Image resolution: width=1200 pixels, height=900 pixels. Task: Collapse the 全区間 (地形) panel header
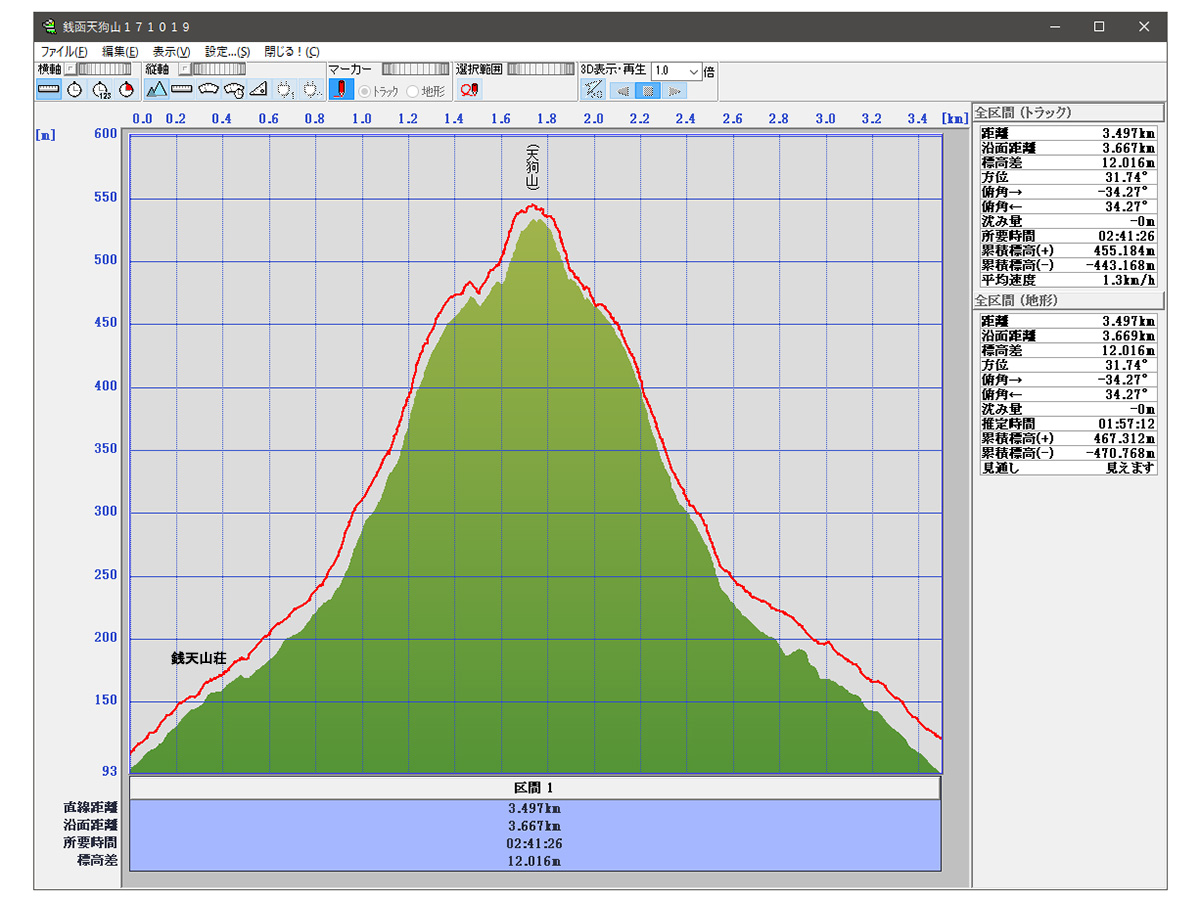1068,300
